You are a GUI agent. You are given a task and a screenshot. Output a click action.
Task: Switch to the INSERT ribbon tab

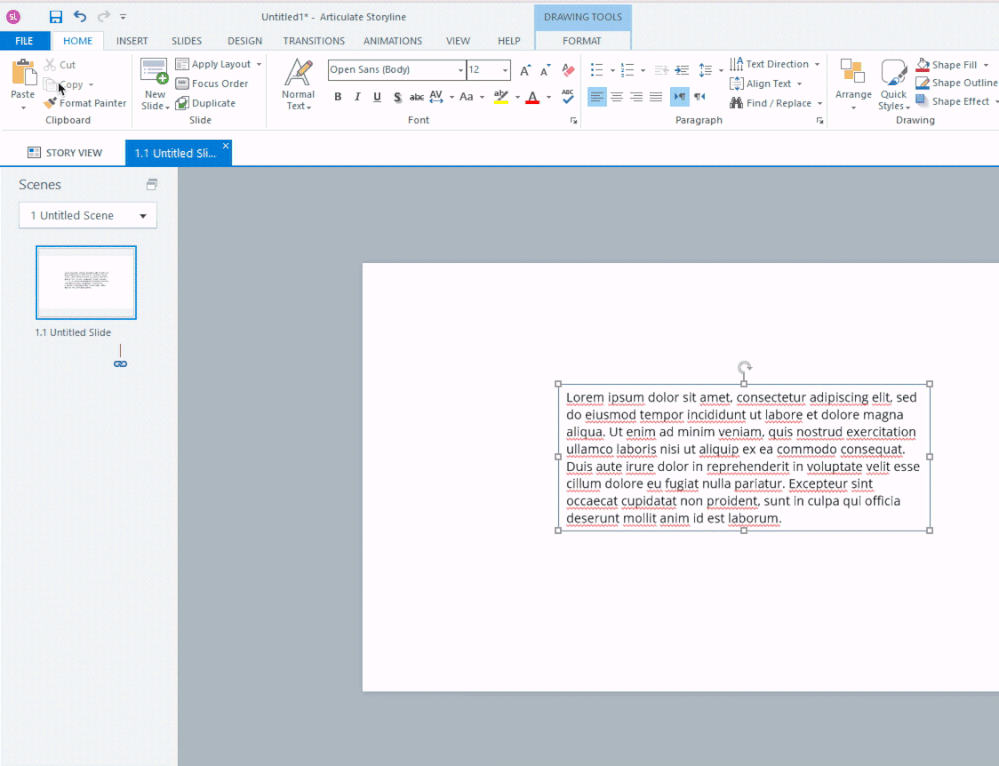pyautogui.click(x=132, y=41)
